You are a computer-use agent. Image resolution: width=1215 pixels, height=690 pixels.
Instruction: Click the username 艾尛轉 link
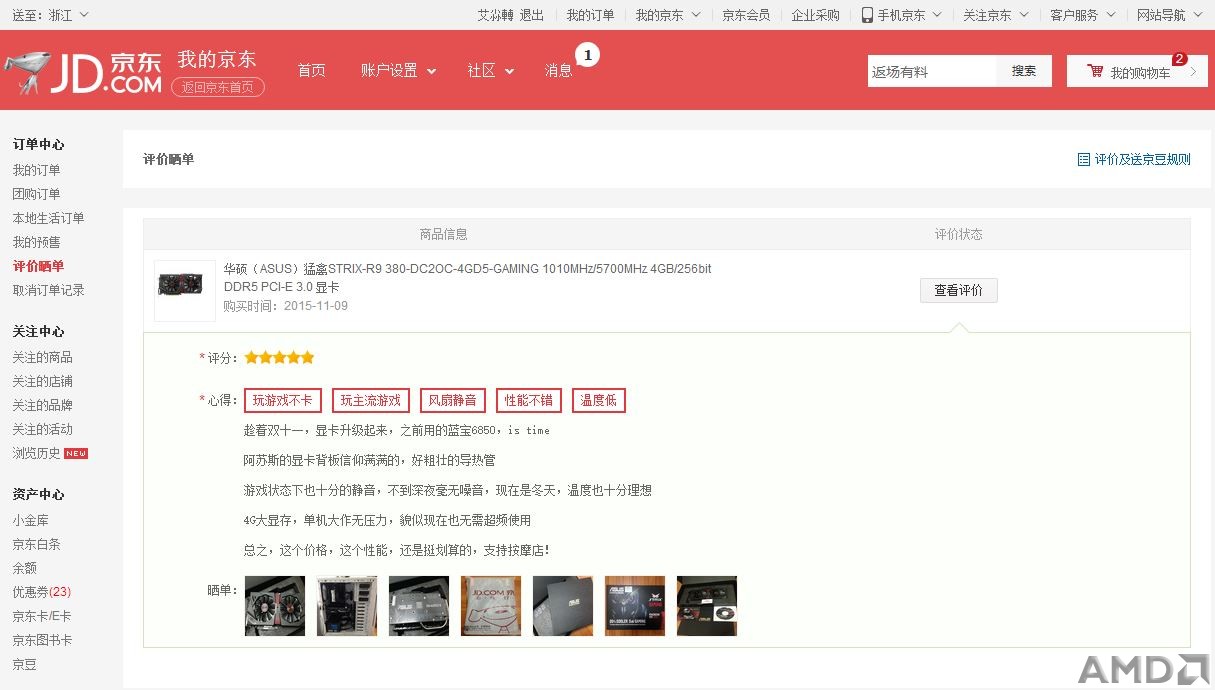[x=495, y=15]
